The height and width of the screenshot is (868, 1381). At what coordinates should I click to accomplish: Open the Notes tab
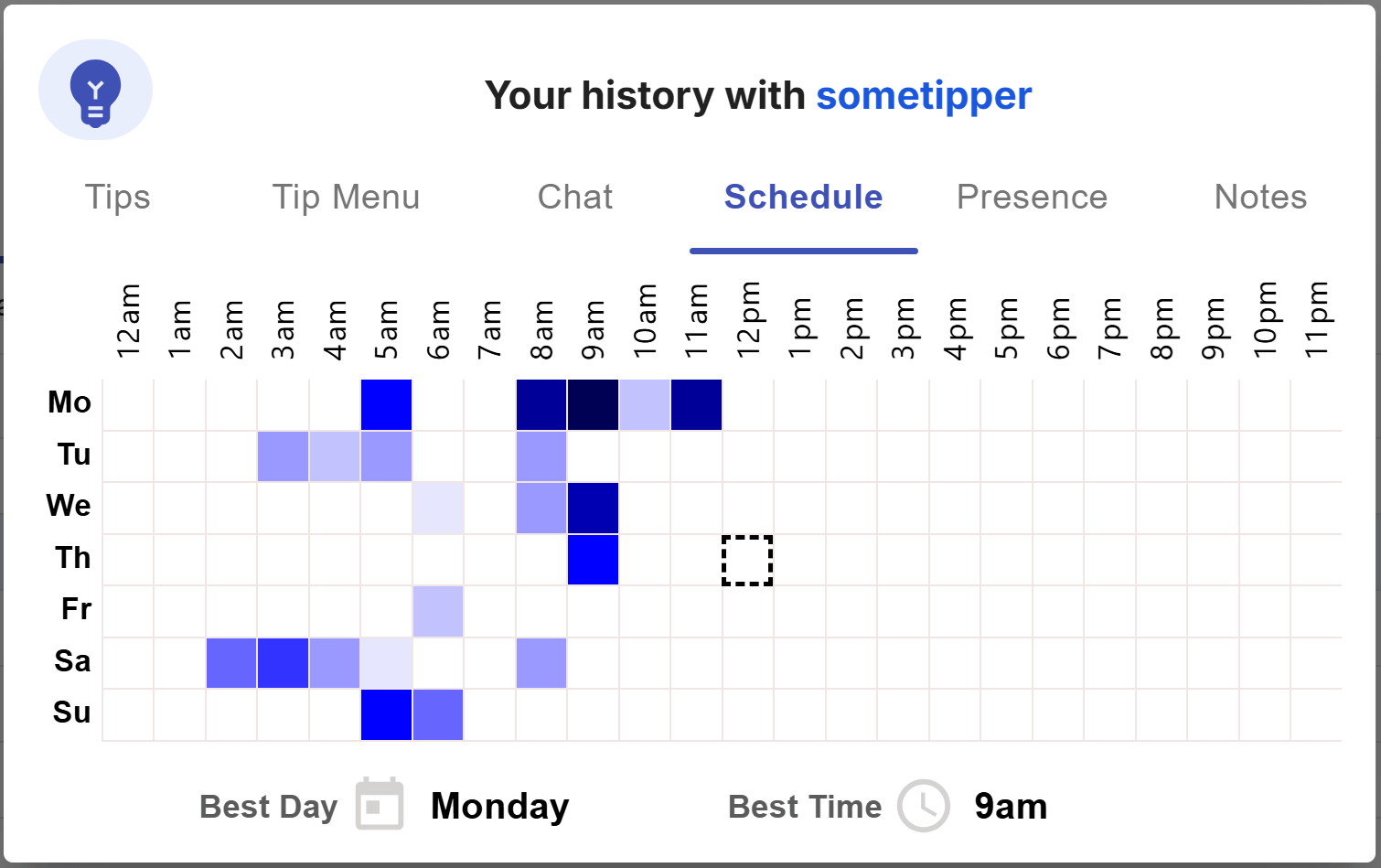pos(1261,197)
